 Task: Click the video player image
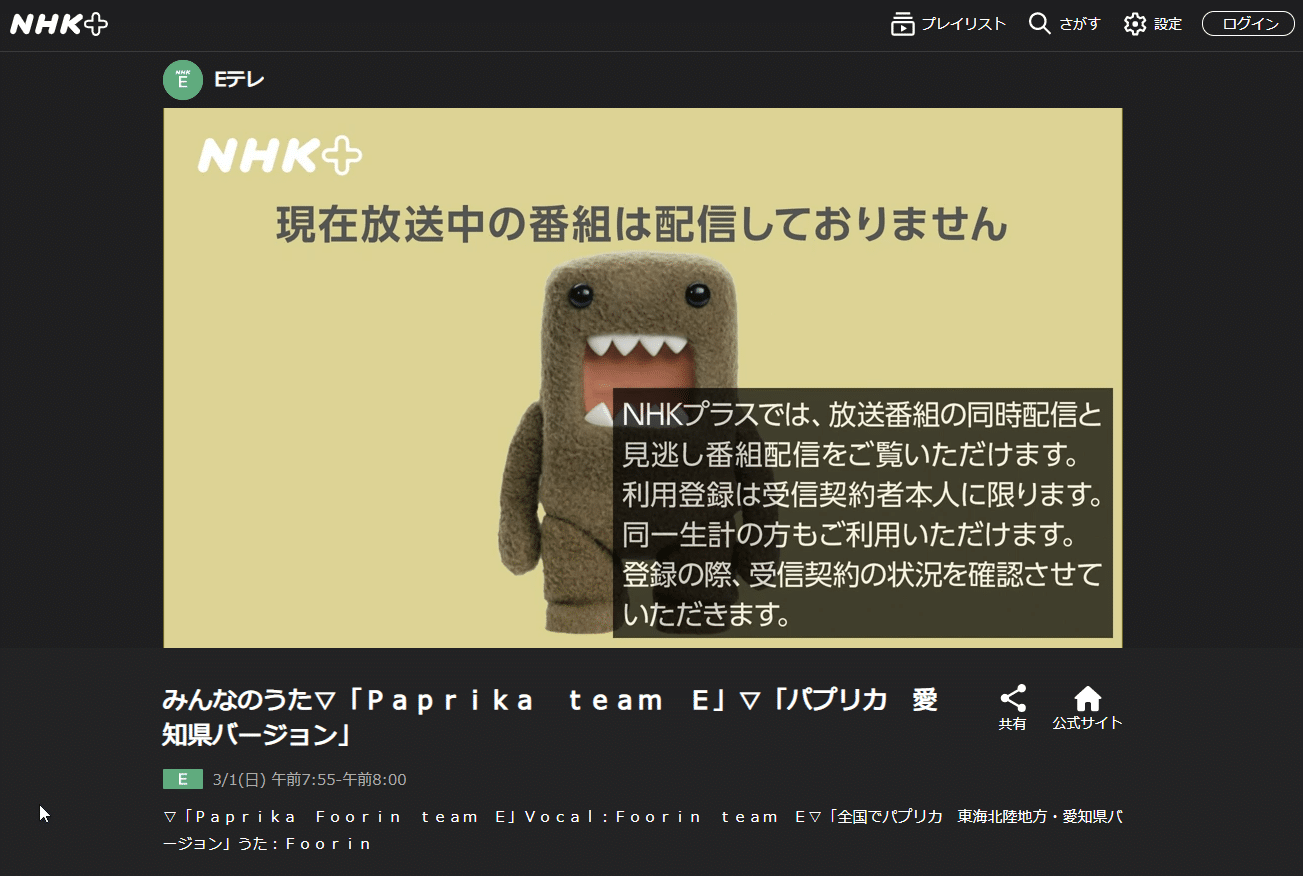tap(643, 378)
